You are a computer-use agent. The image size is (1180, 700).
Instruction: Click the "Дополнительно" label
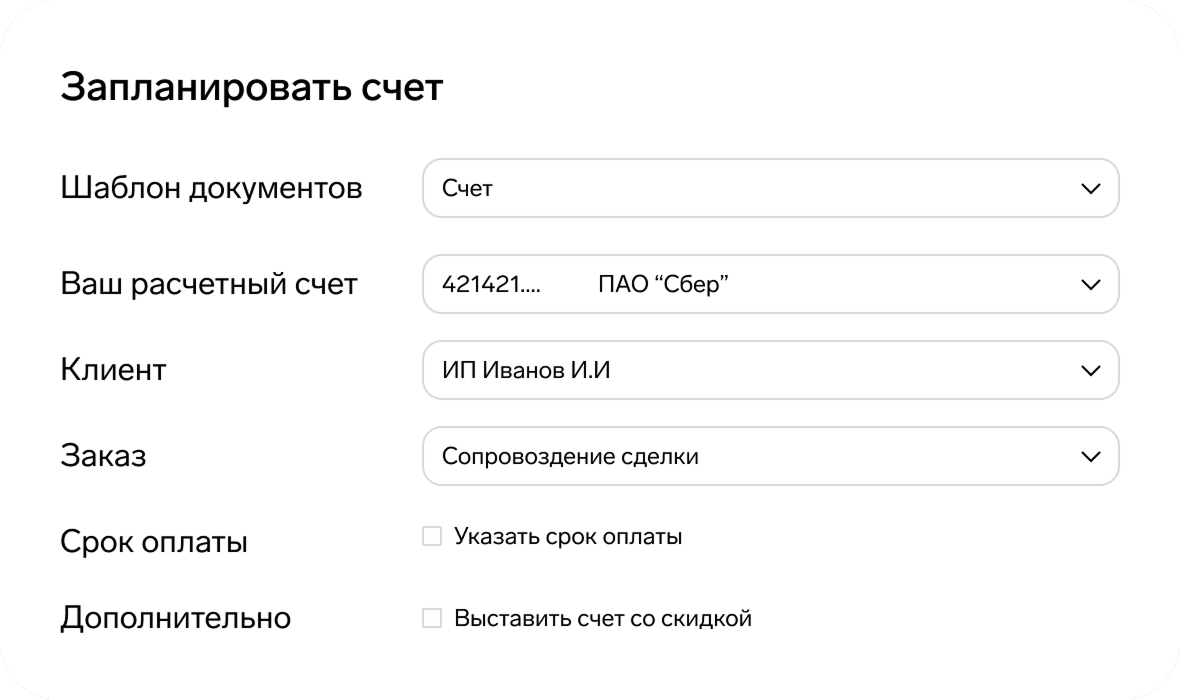point(176,617)
